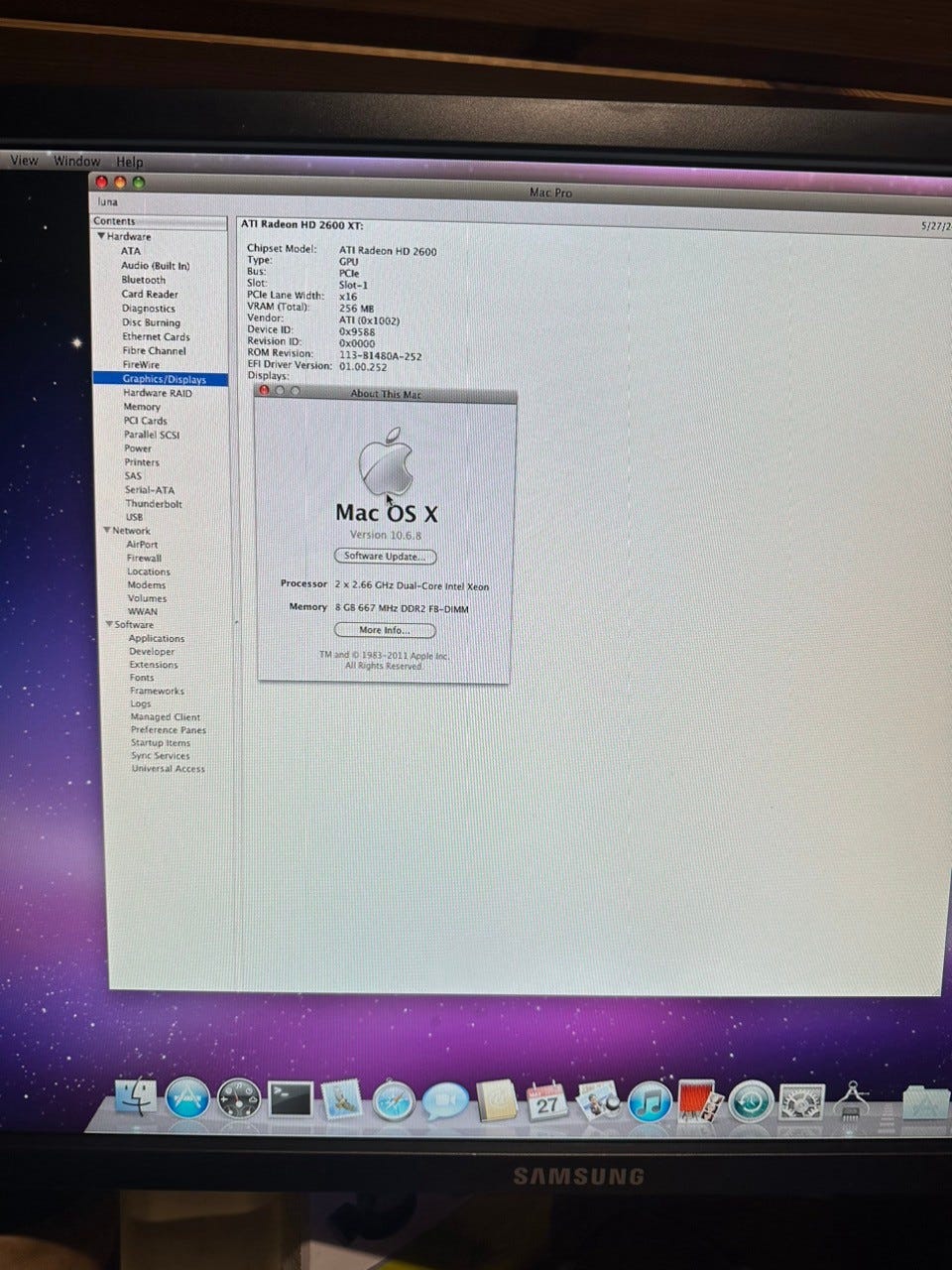Viewport: 952px width, 1270px height.
Task: Open Finder from the dock
Action: click(x=136, y=1097)
